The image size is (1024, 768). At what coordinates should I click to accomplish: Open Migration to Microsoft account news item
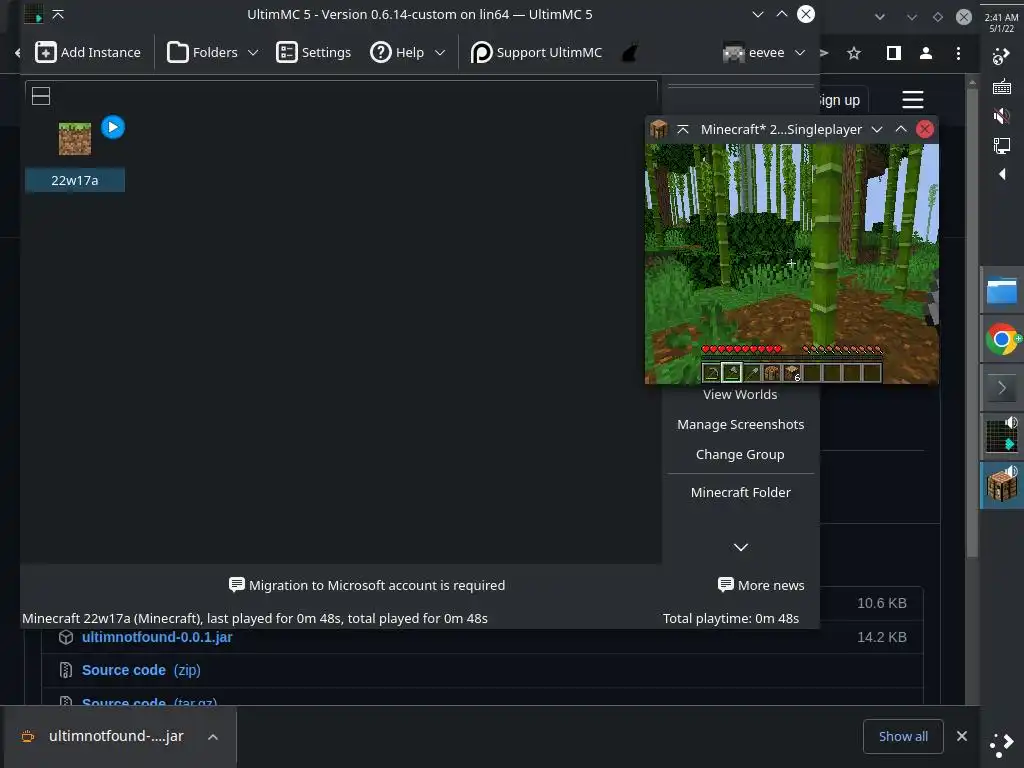367,585
